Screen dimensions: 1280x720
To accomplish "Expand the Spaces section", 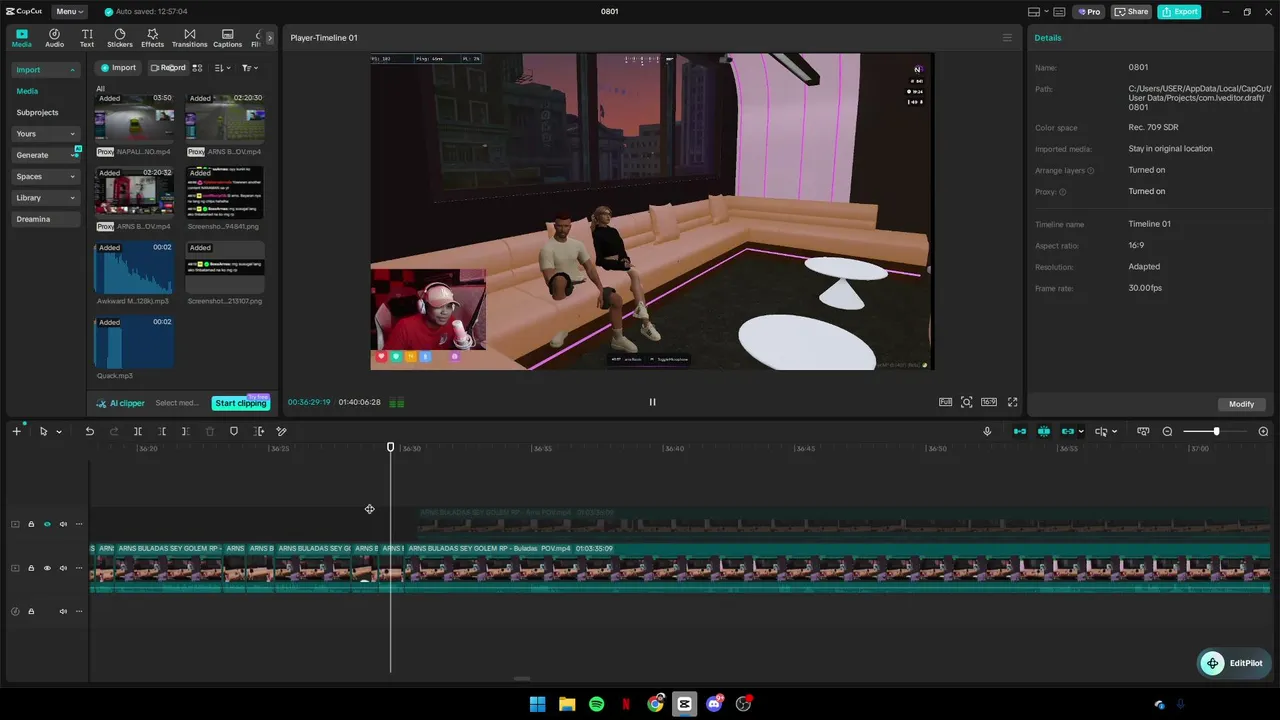I will [x=45, y=177].
